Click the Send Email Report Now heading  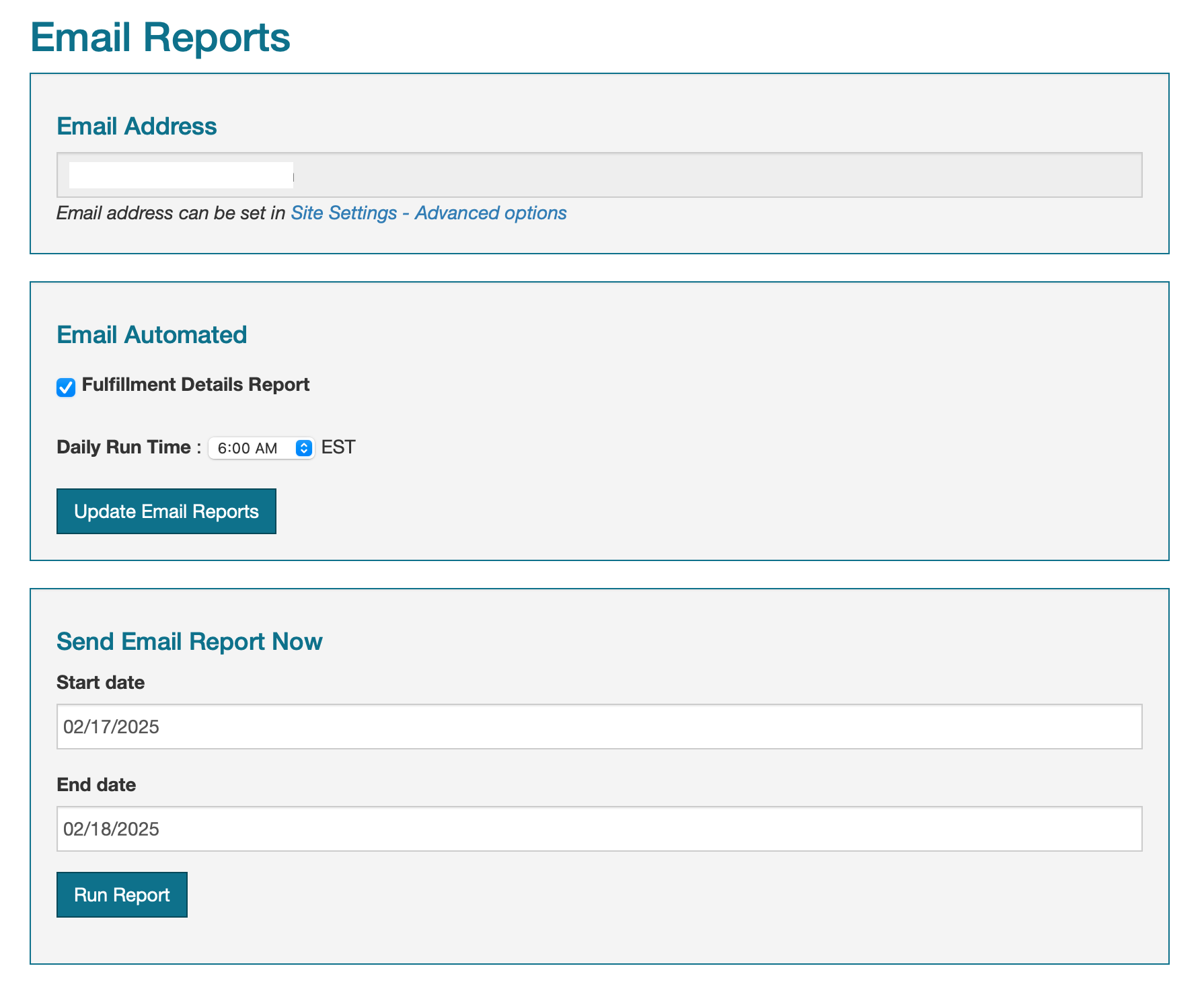[x=189, y=642]
